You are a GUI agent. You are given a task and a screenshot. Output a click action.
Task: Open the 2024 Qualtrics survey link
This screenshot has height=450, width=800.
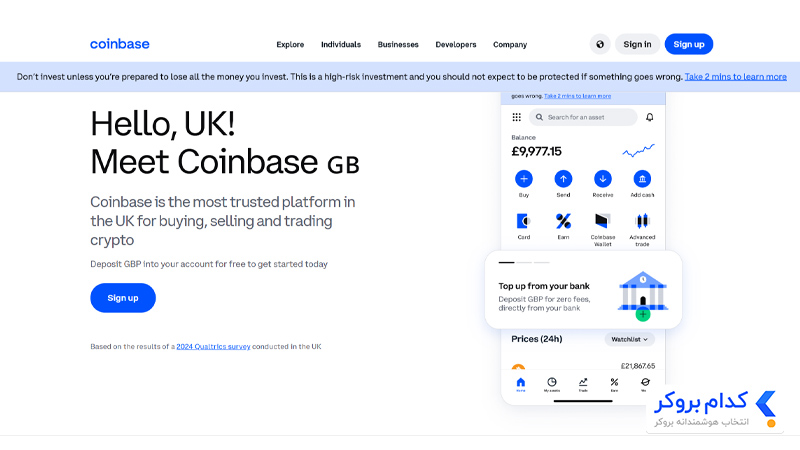(x=213, y=346)
